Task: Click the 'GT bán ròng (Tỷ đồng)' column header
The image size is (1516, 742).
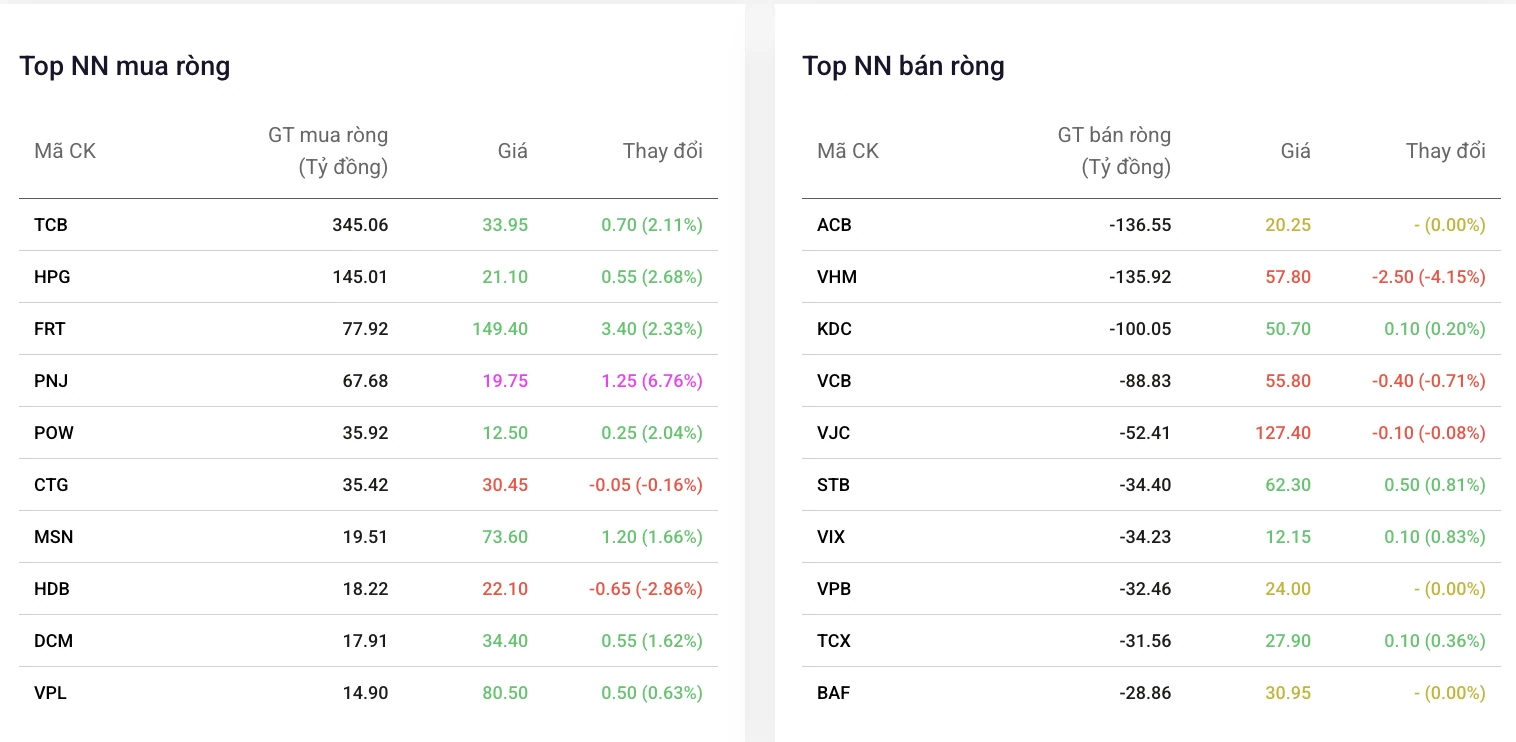Action: tap(1114, 151)
